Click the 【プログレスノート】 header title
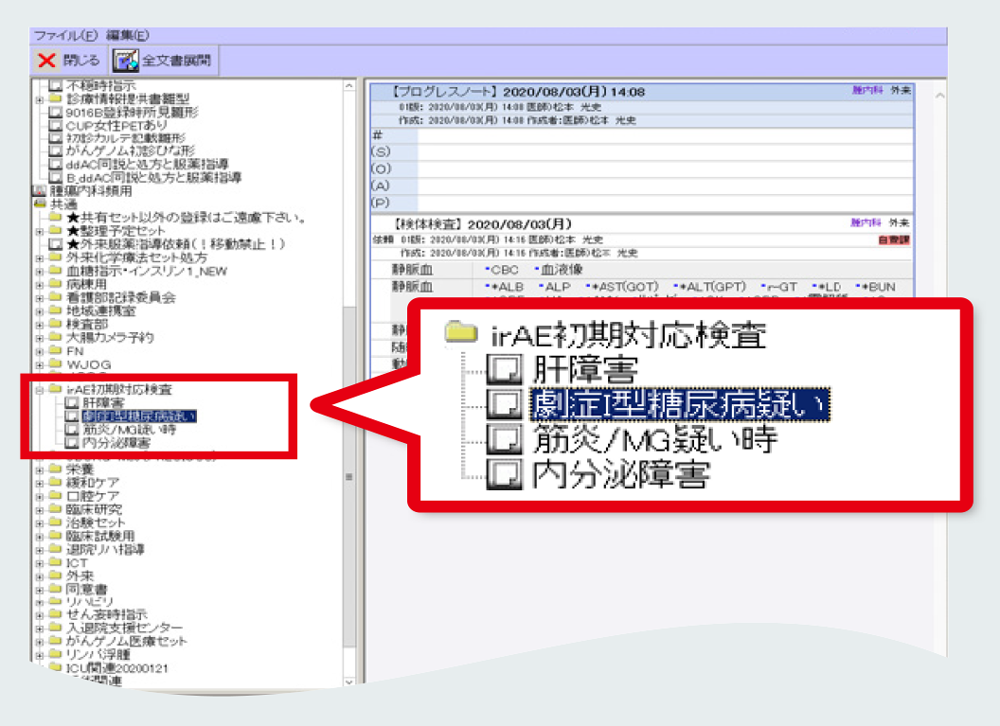Screen dimensions: 1000x726 444,92
